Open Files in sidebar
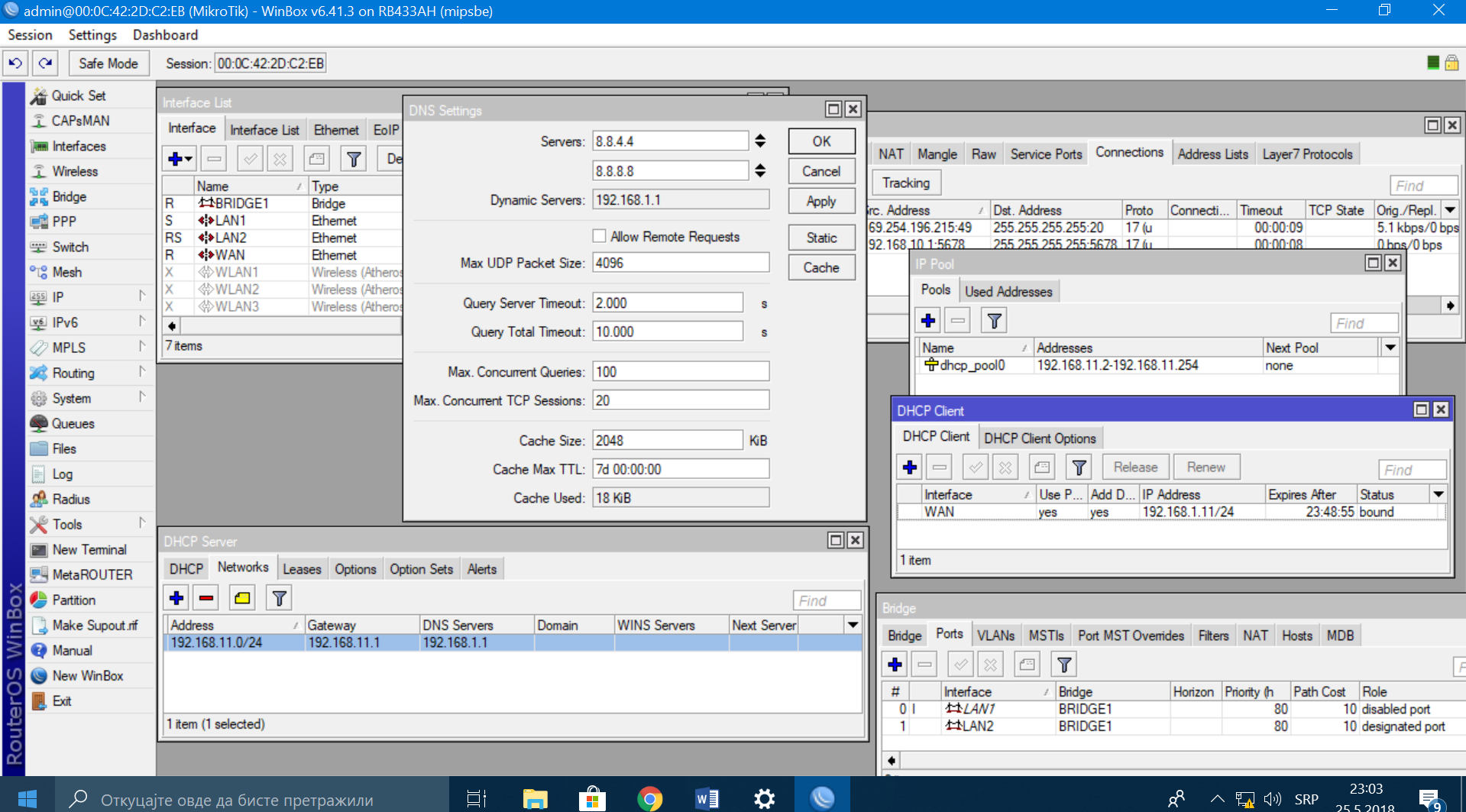The image size is (1466, 812). [x=64, y=448]
